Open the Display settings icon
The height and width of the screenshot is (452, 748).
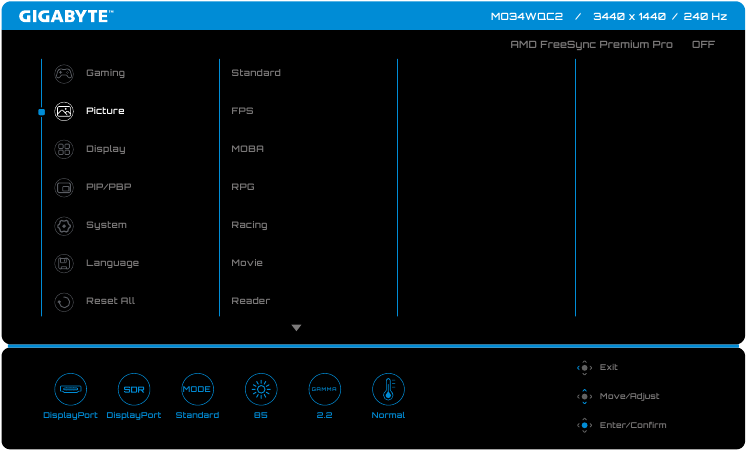pos(64,149)
